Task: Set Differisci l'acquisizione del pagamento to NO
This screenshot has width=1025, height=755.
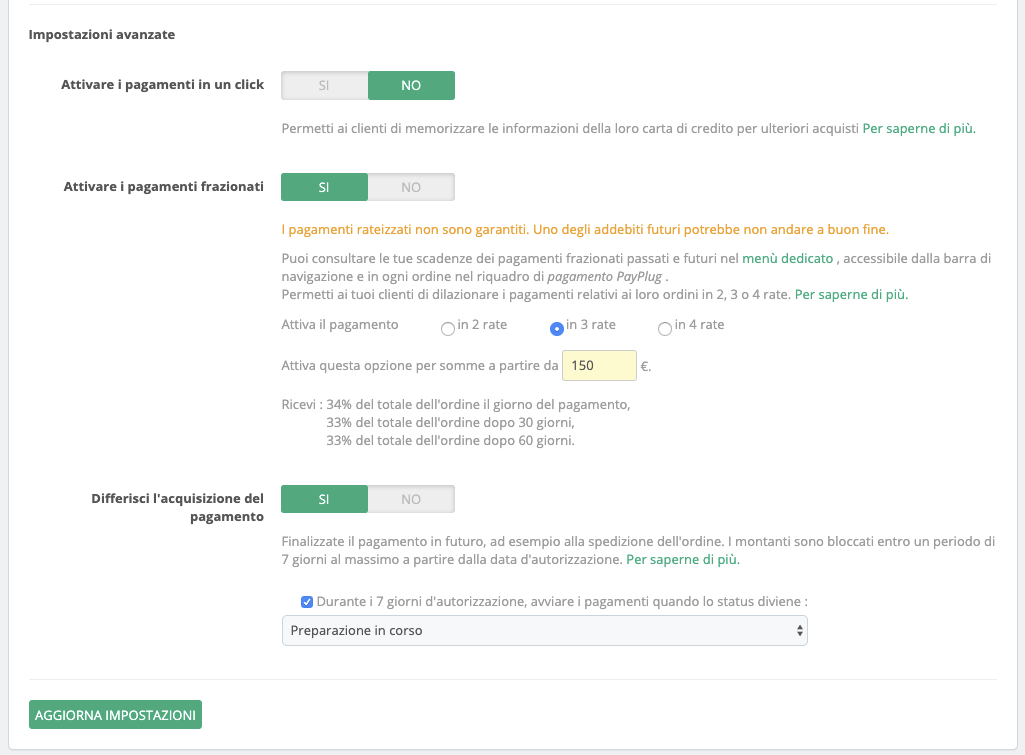Action: [x=411, y=498]
